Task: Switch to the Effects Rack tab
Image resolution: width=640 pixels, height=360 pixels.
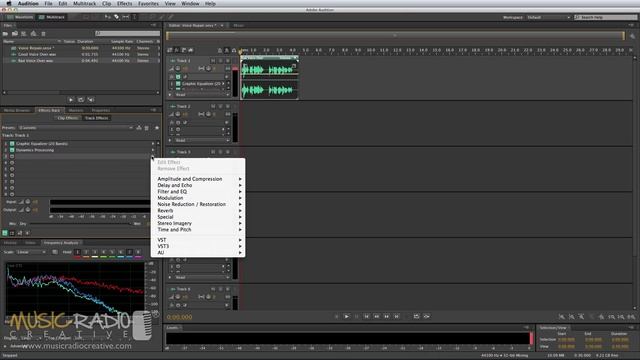Action: click(x=49, y=110)
